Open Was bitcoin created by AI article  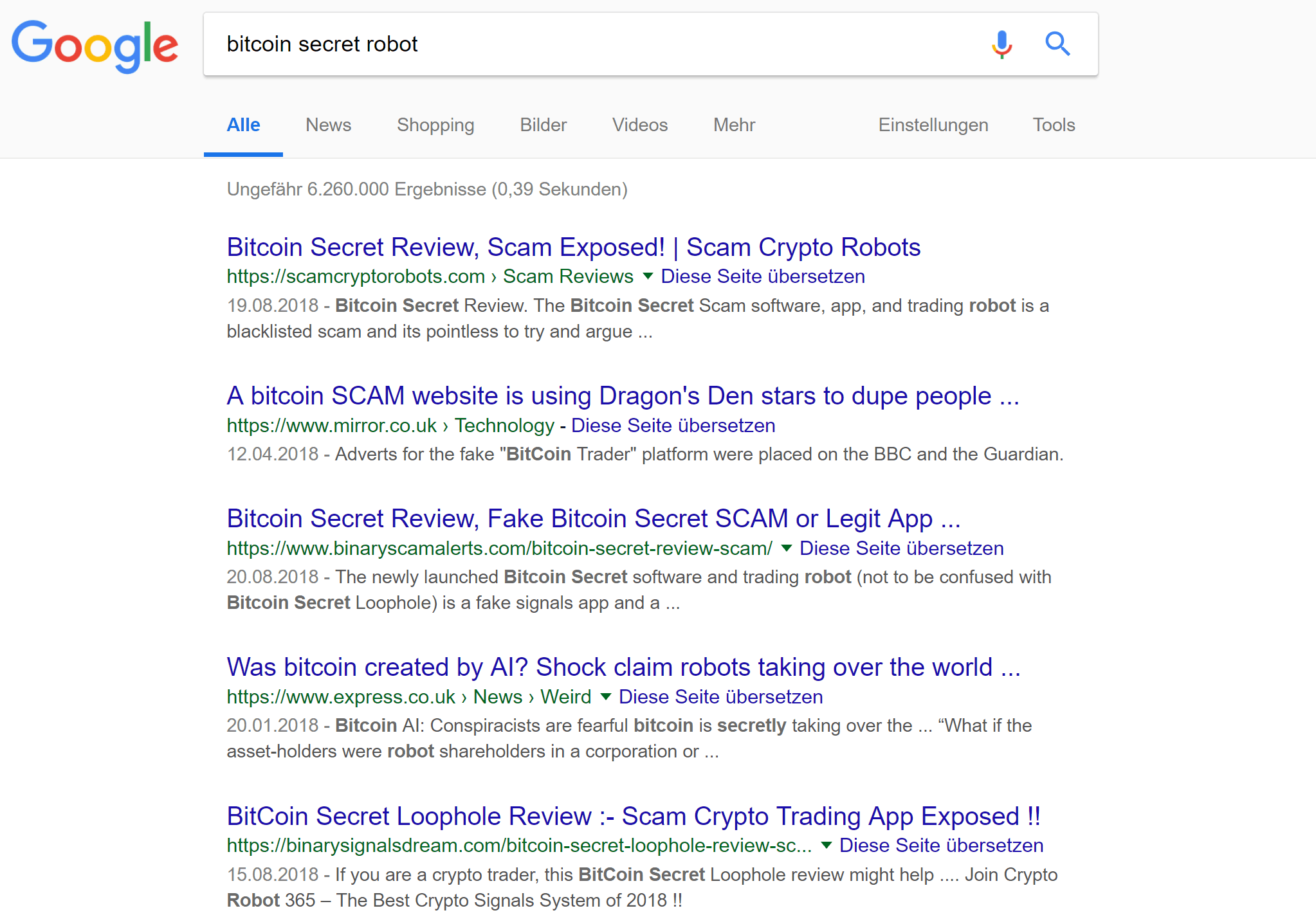click(624, 667)
